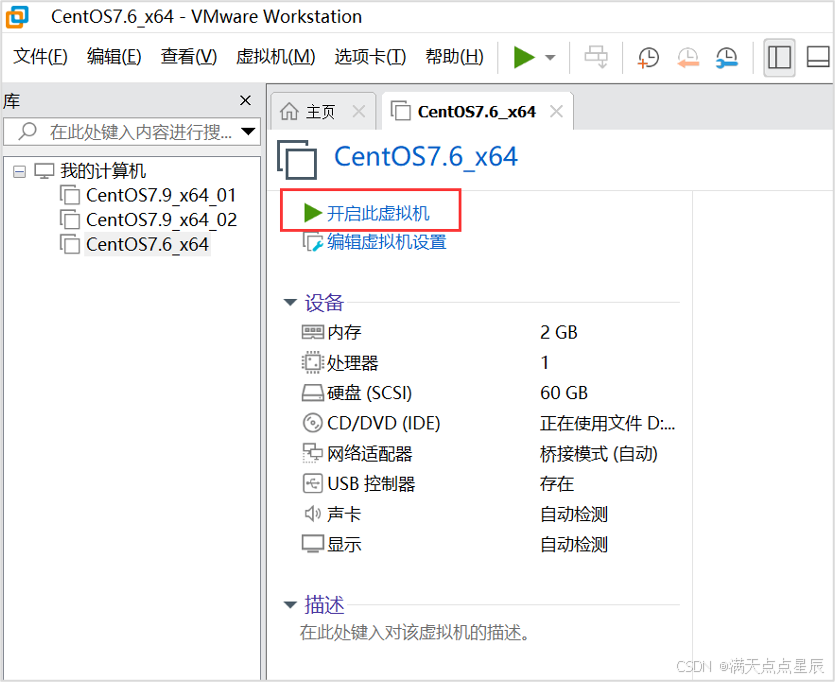Click the VM icon beside CentOS7.9_x64_01
This screenshot has height=682, width=836.
coord(70,195)
